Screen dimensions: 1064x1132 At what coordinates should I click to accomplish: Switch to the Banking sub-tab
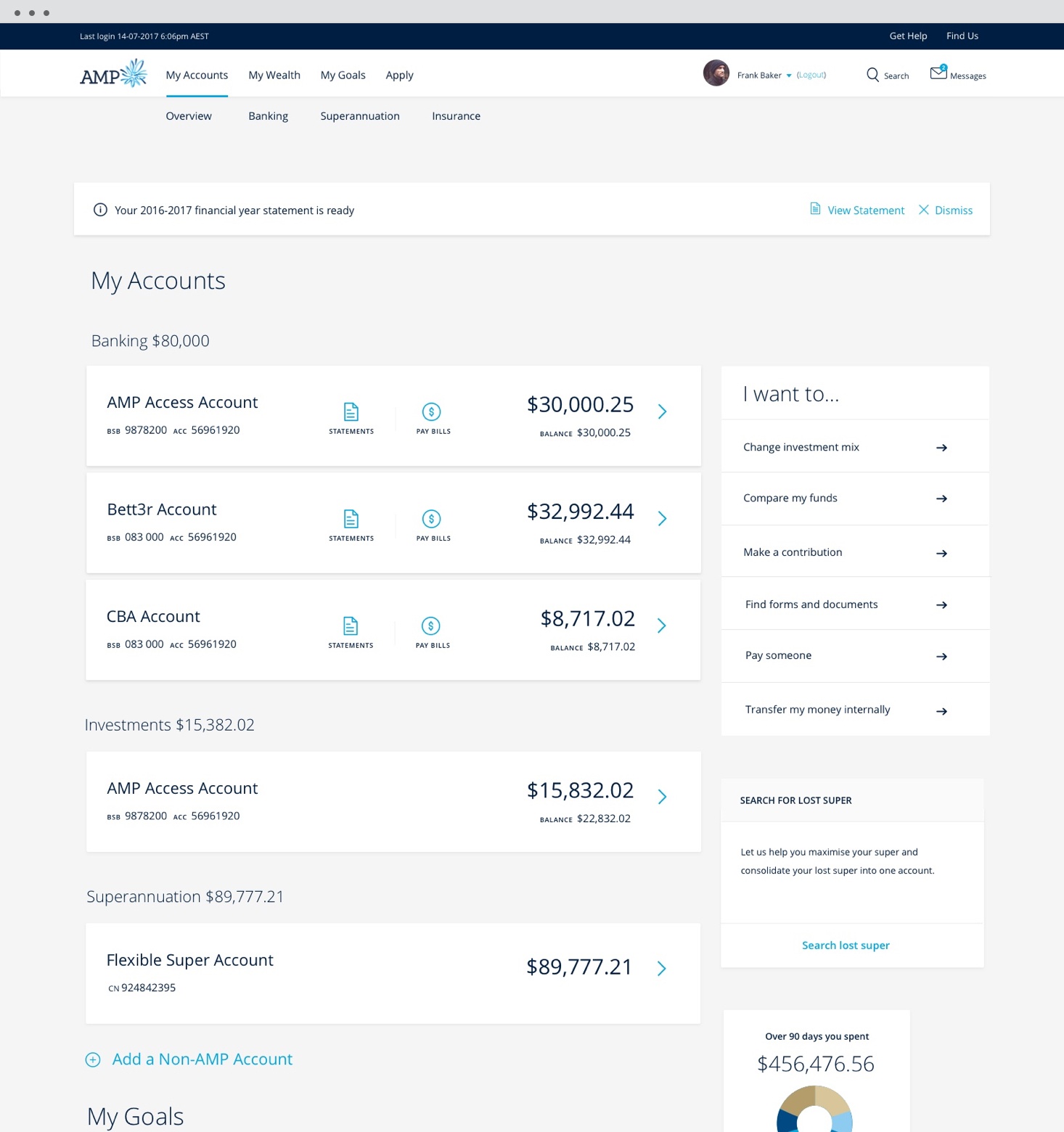coord(268,115)
